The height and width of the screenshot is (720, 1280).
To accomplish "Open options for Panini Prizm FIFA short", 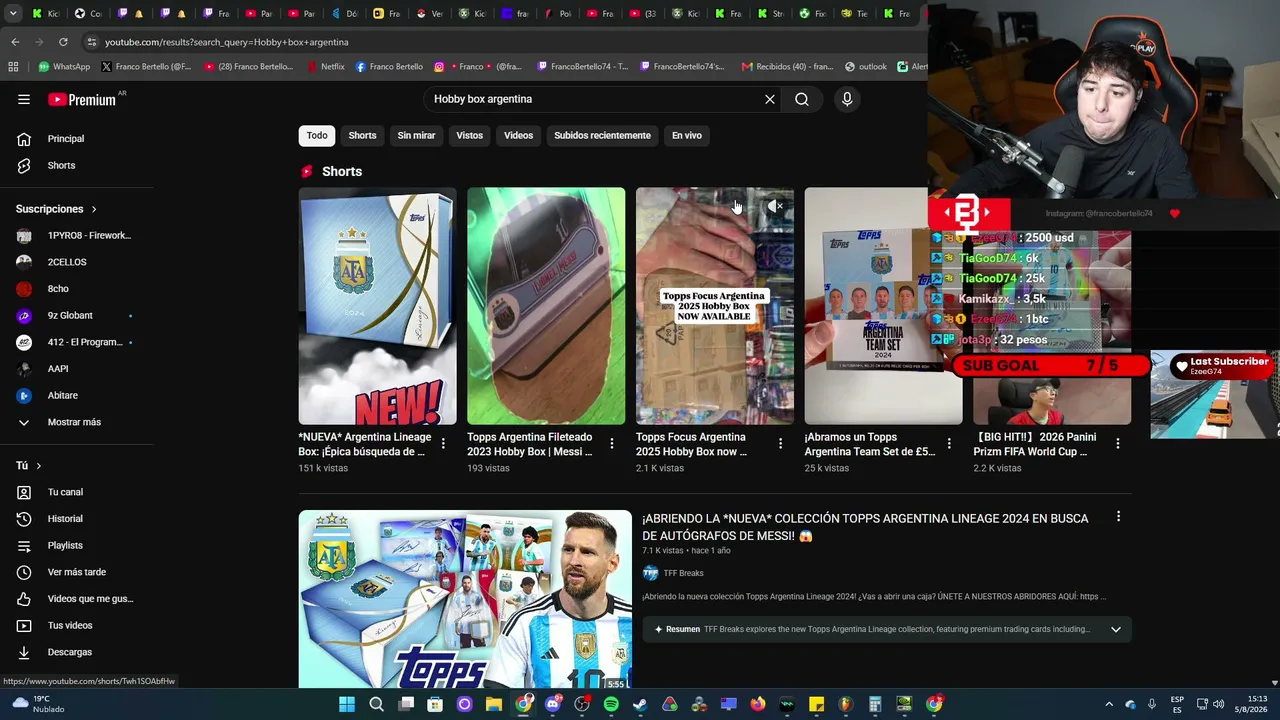I will pos(1118,443).
